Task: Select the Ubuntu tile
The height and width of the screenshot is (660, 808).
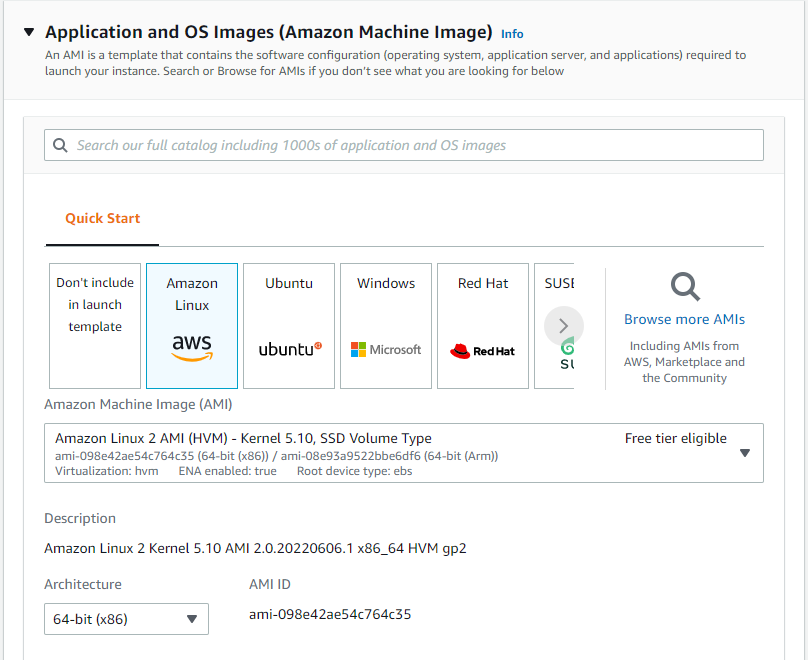Action: (289, 326)
